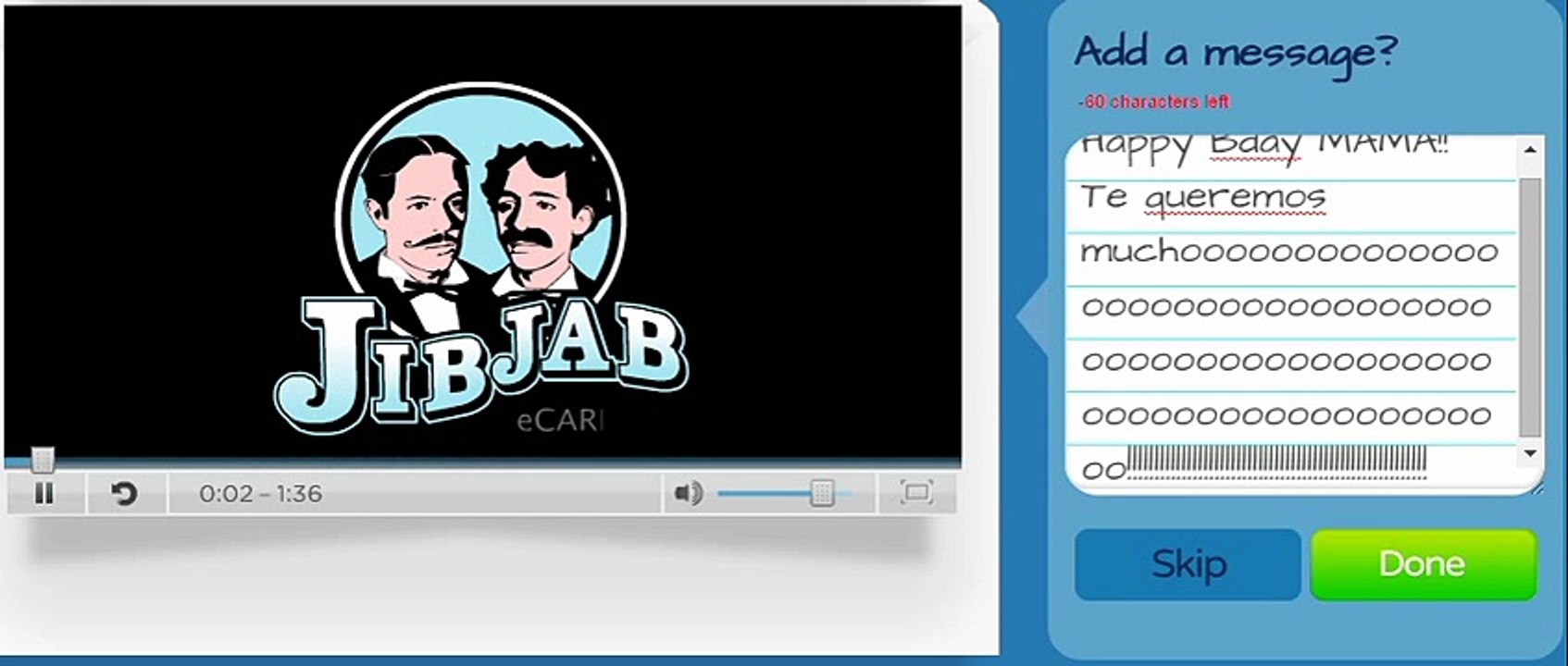The height and width of the screenshot is (666, 1568).
Task: Click the volume slider handle
Action: 822,493
